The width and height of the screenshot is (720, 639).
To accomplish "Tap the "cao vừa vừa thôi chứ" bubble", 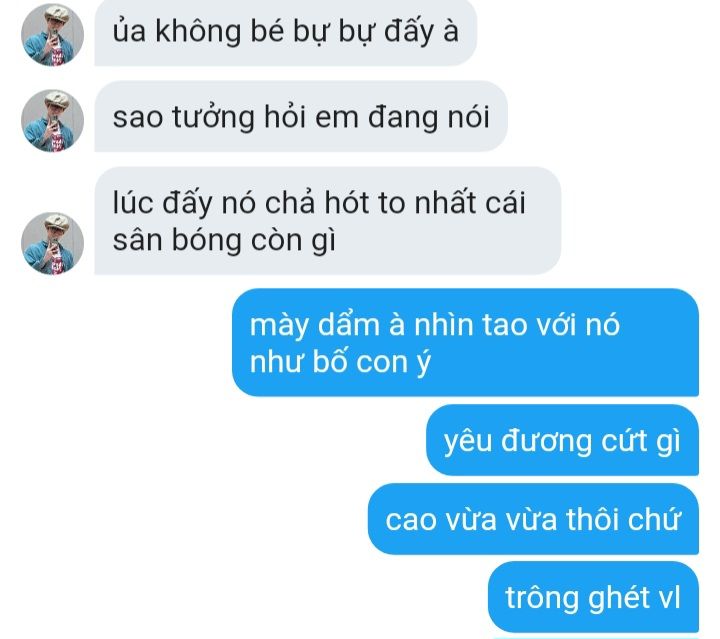I will [533, 519].
